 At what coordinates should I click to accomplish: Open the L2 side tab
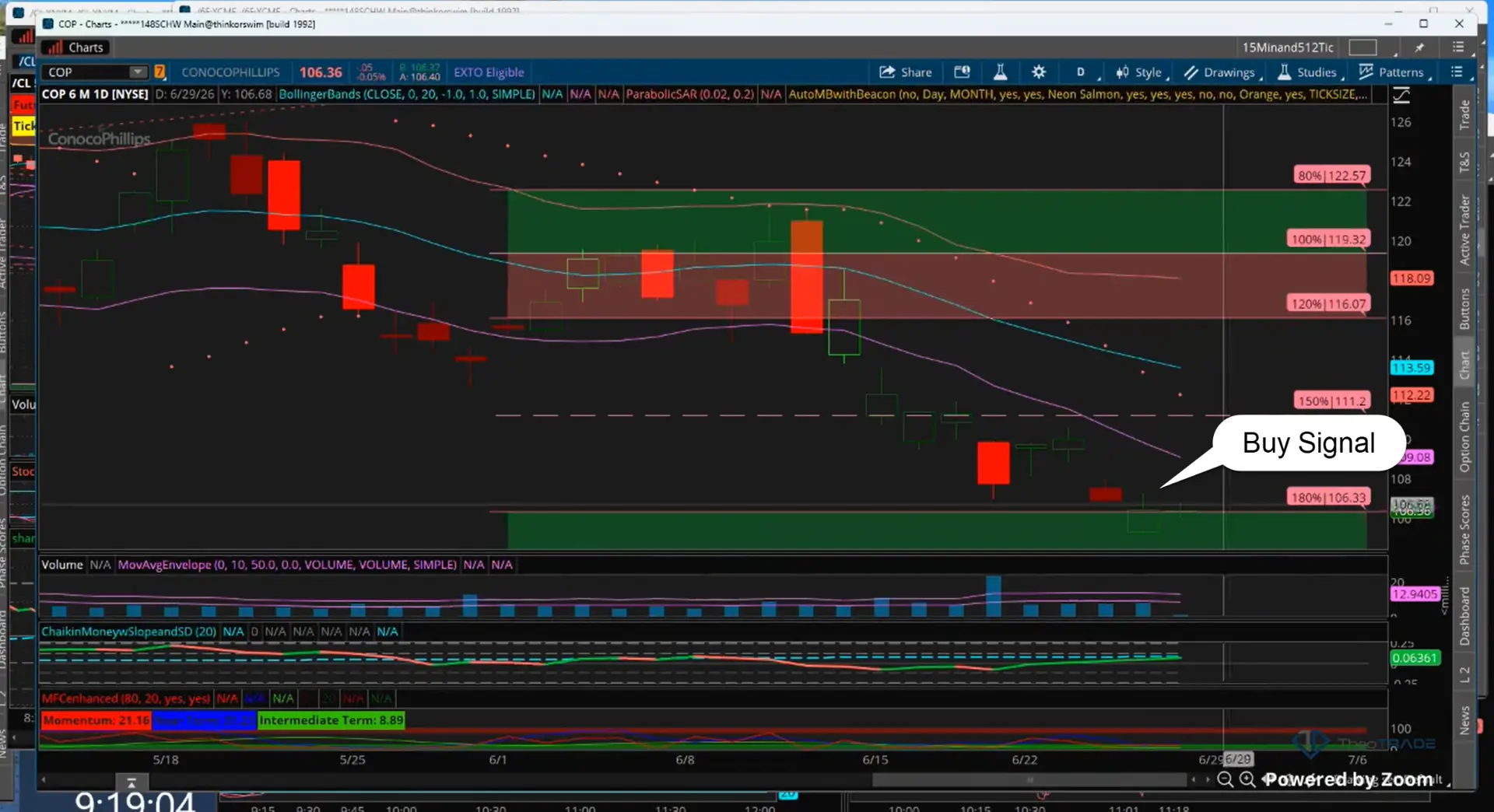click(1464, 674)
